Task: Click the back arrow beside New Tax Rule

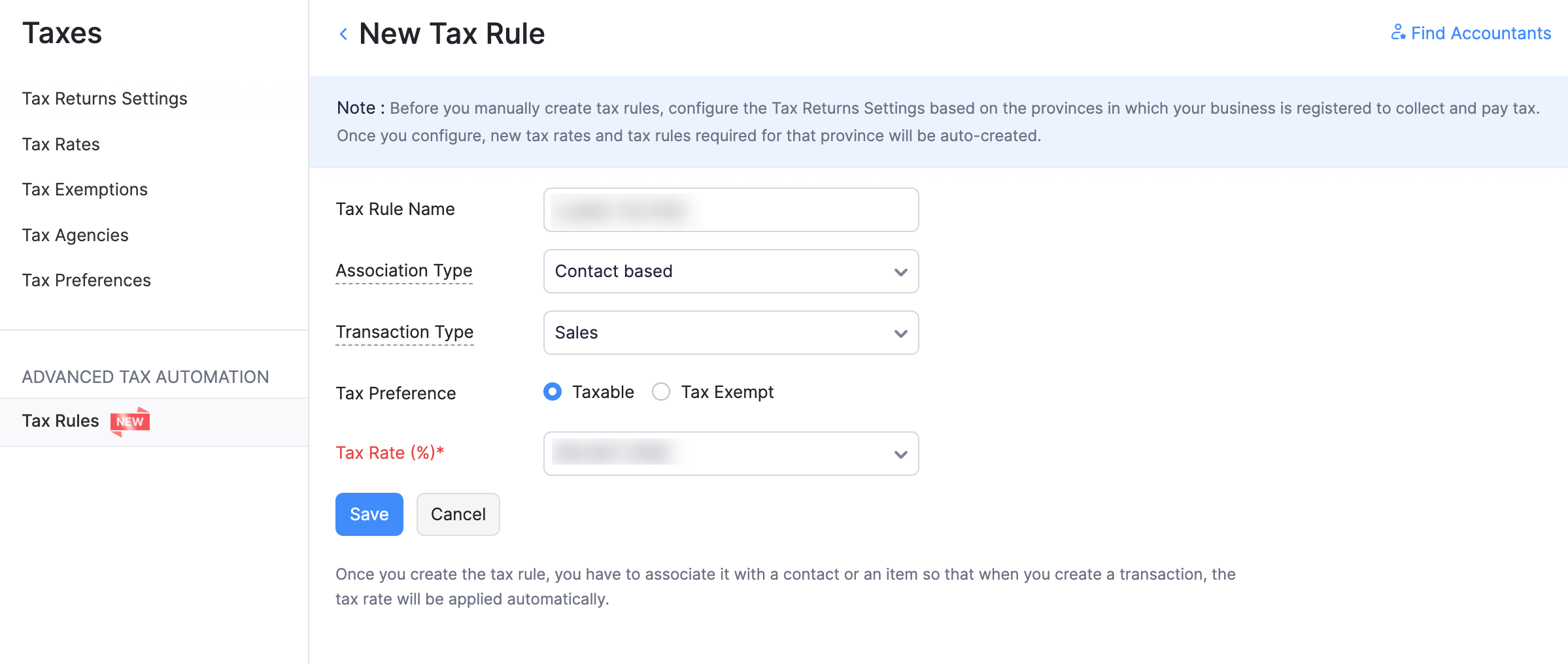Action: point(343,33)
